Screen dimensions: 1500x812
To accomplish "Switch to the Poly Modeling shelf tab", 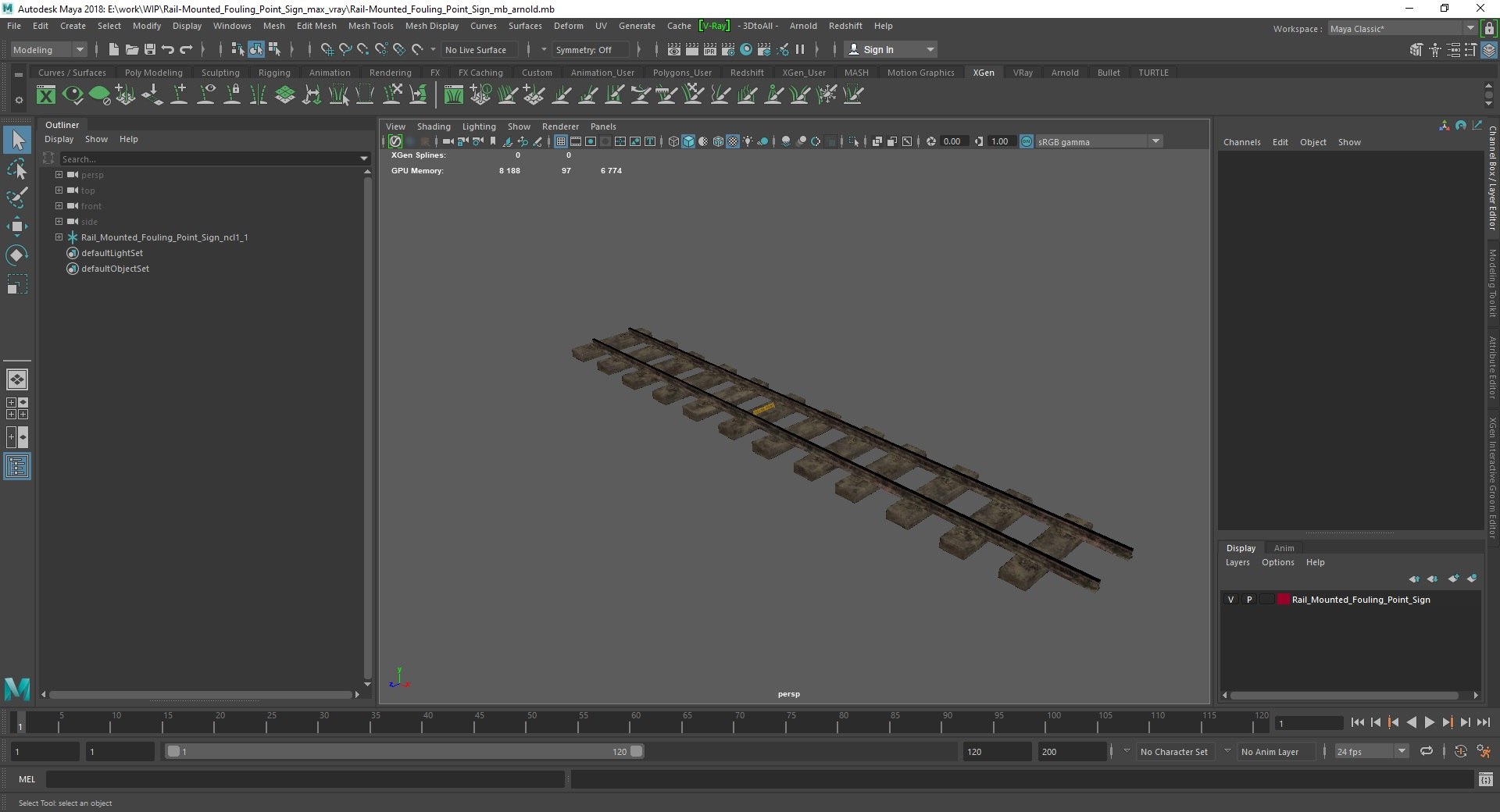I will [153, 73].
